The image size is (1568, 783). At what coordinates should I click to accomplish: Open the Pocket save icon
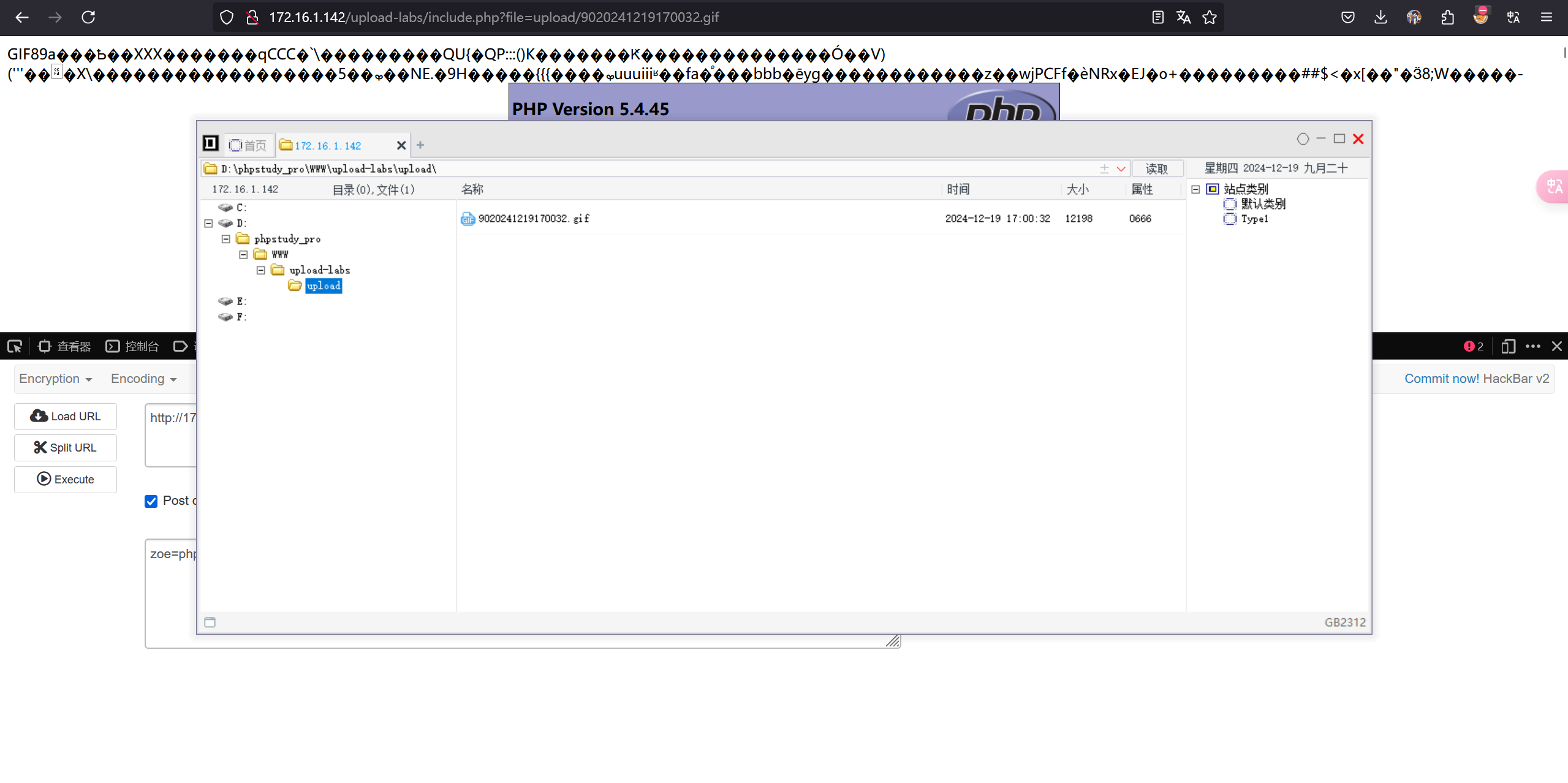click(1347, 17)
